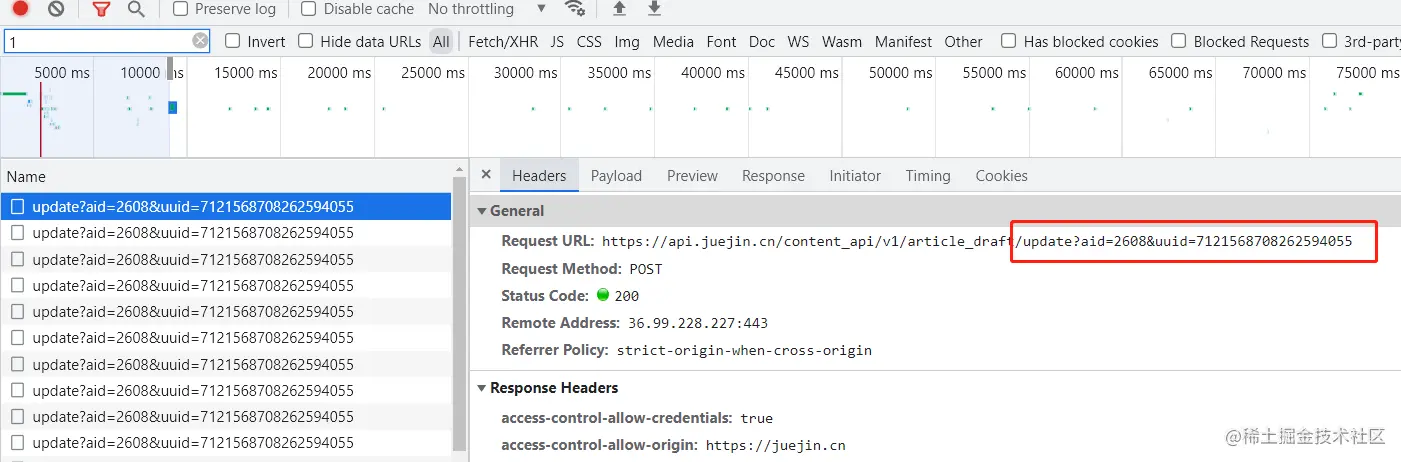
Task: Click the export HAR download arrow icon
Action: [654, 9]
